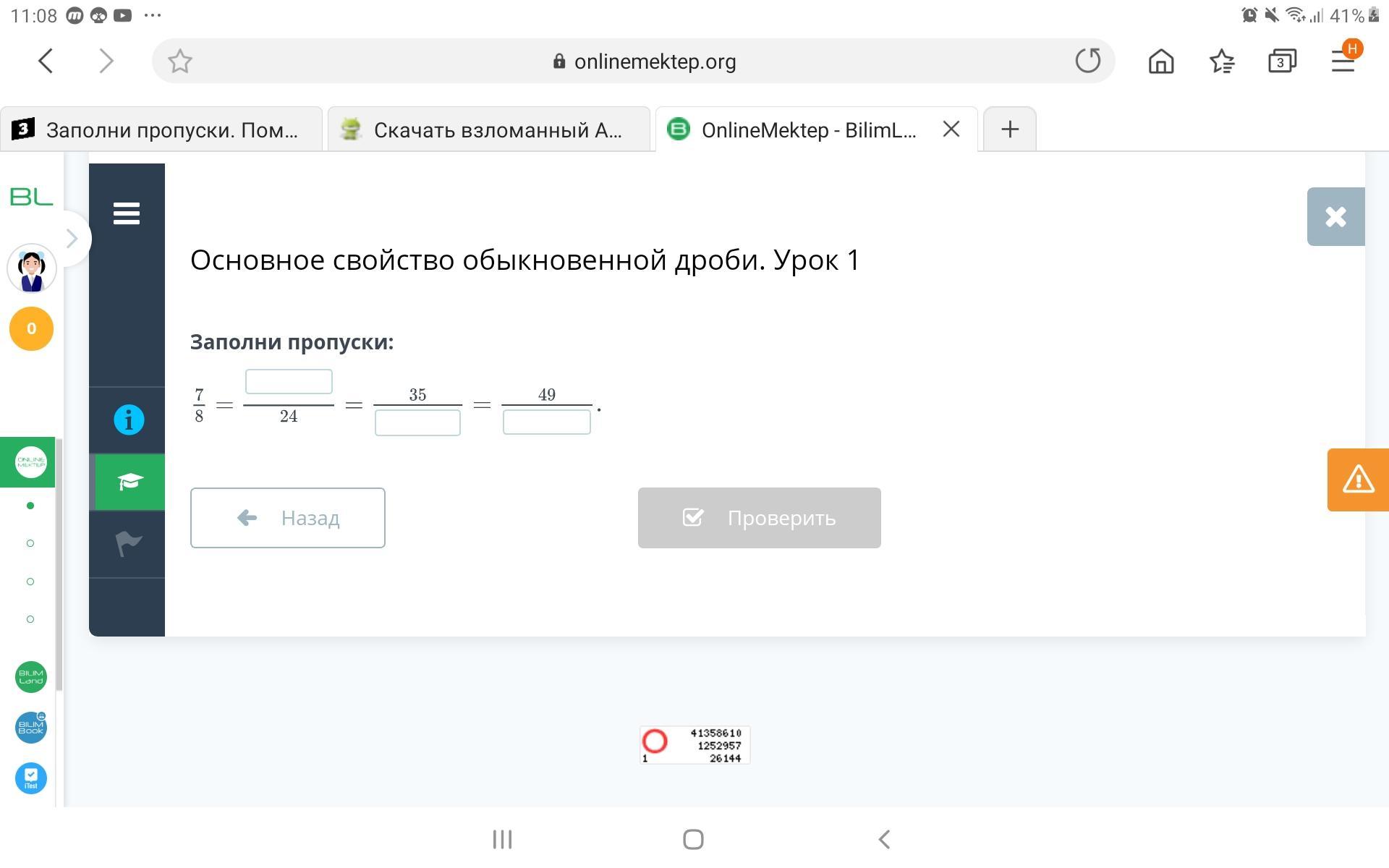Click the numerator input above 24
The image size is (1389, 868).
[289, 381]
